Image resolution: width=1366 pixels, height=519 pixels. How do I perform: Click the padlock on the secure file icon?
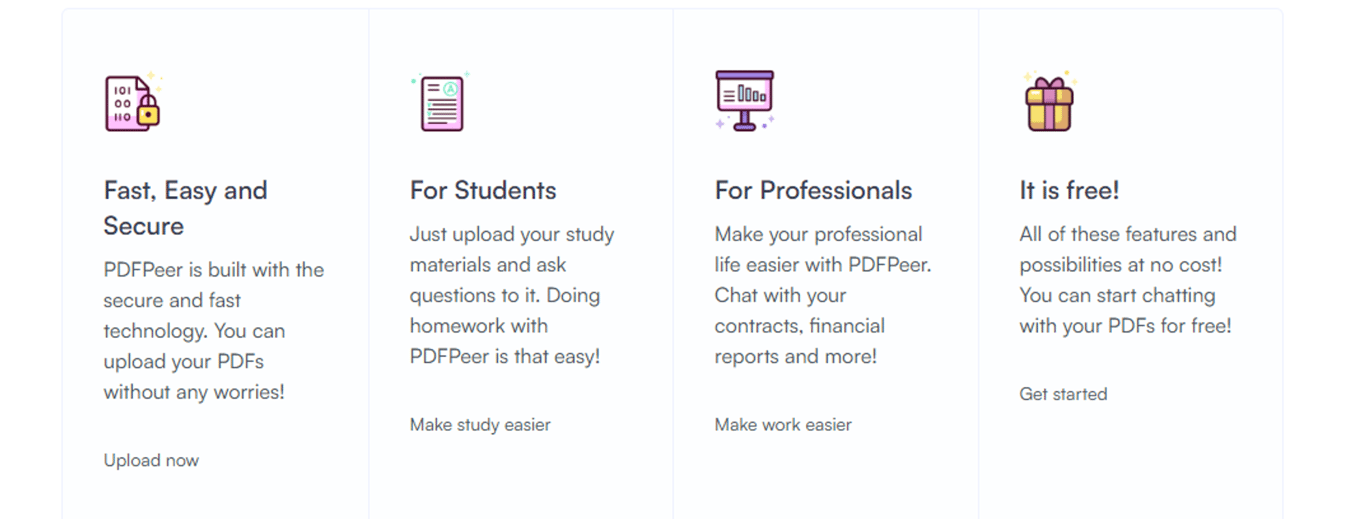point(149,111)
